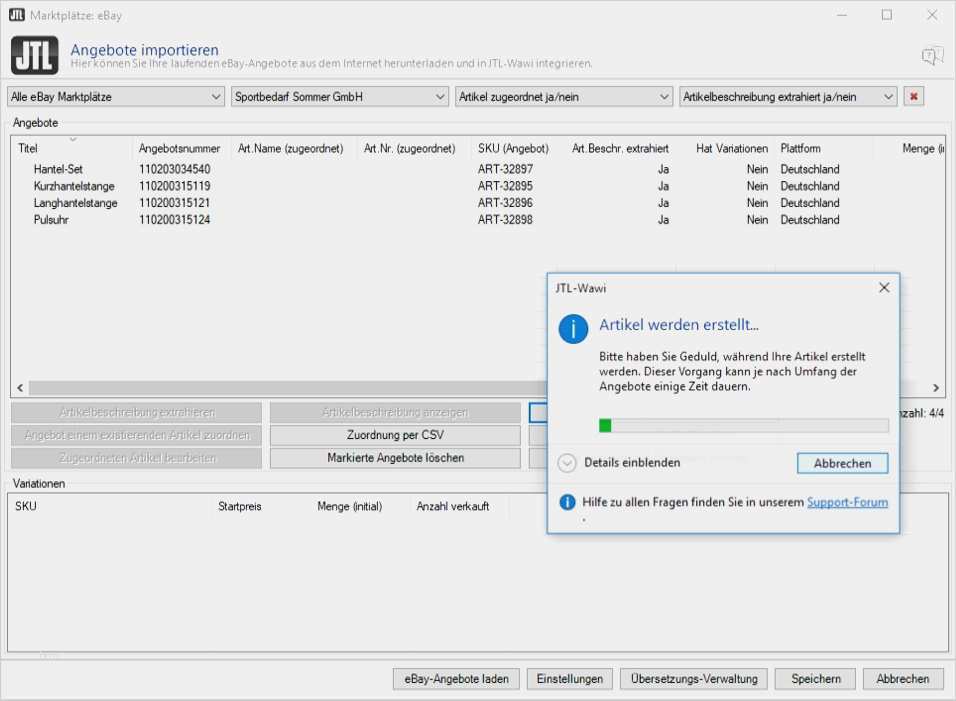956x701 pixels.
Task: Click the JTL app icon in the title bar
Action: pos(16,15)
